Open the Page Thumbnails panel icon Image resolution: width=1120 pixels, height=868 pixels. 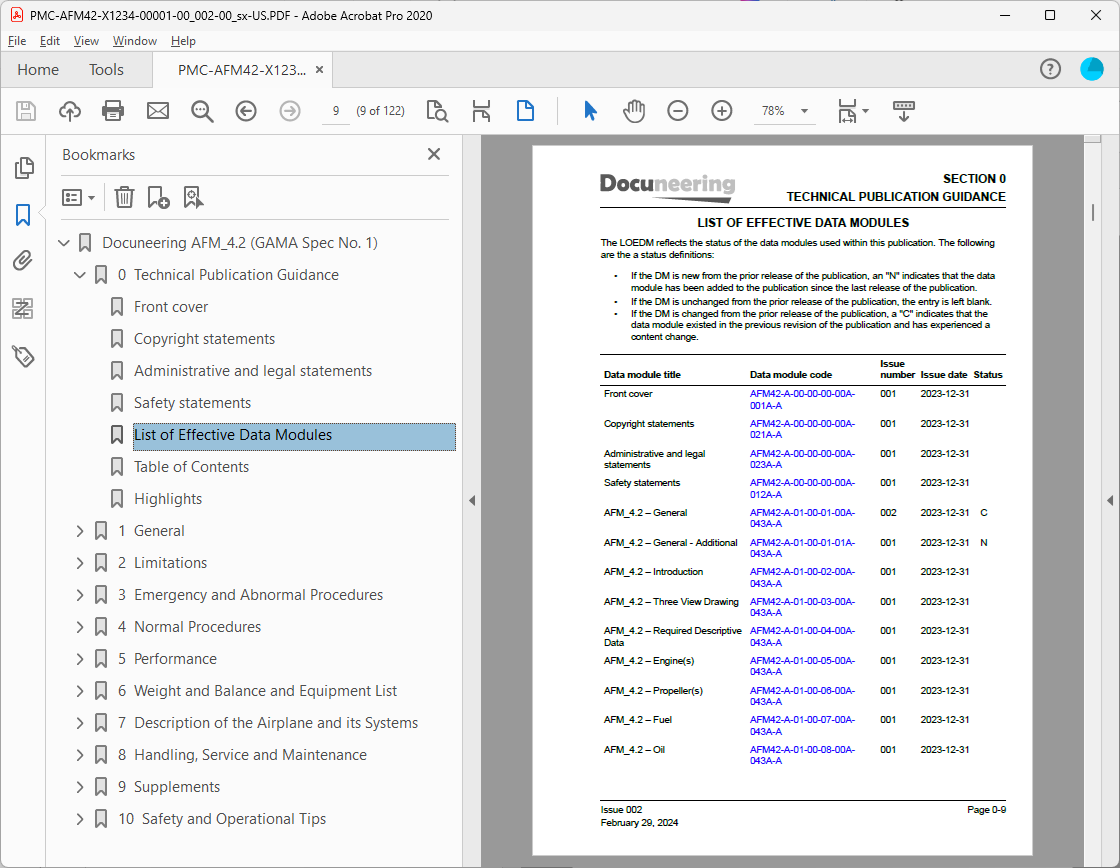click(x=24, y=167)
